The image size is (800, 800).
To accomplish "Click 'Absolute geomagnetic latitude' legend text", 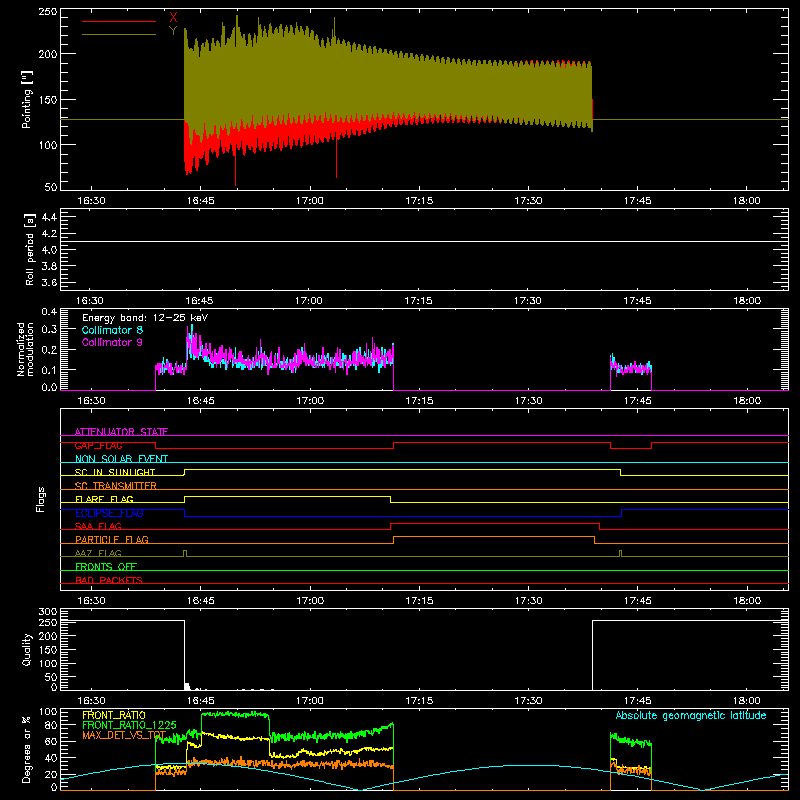I will coord(691,716).
